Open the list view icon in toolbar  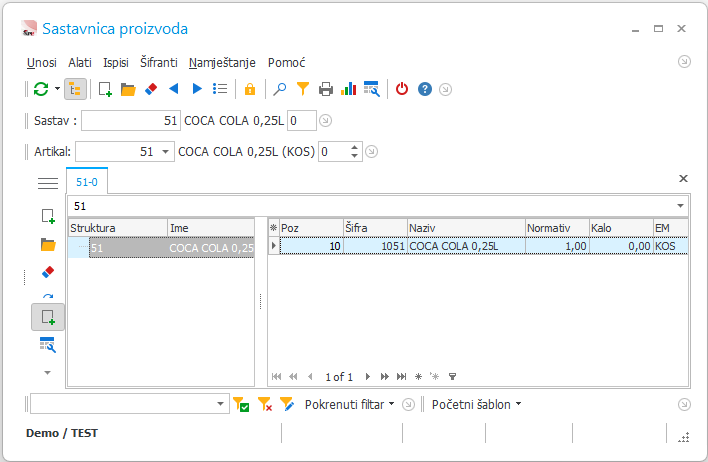220,89
